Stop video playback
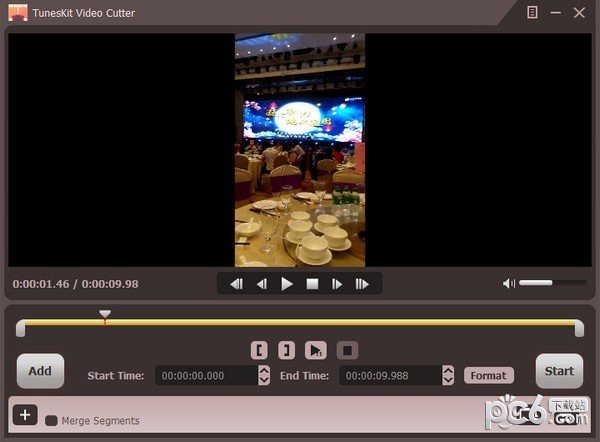This screenshot has width=600, height=442. 312,284
